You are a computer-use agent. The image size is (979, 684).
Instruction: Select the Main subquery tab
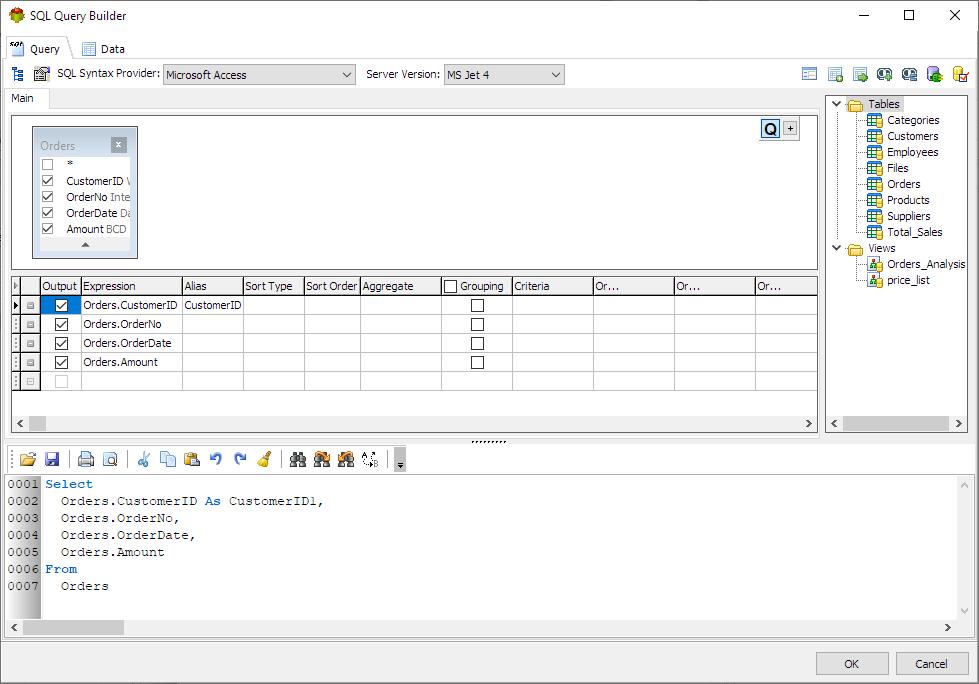(22, 98)
